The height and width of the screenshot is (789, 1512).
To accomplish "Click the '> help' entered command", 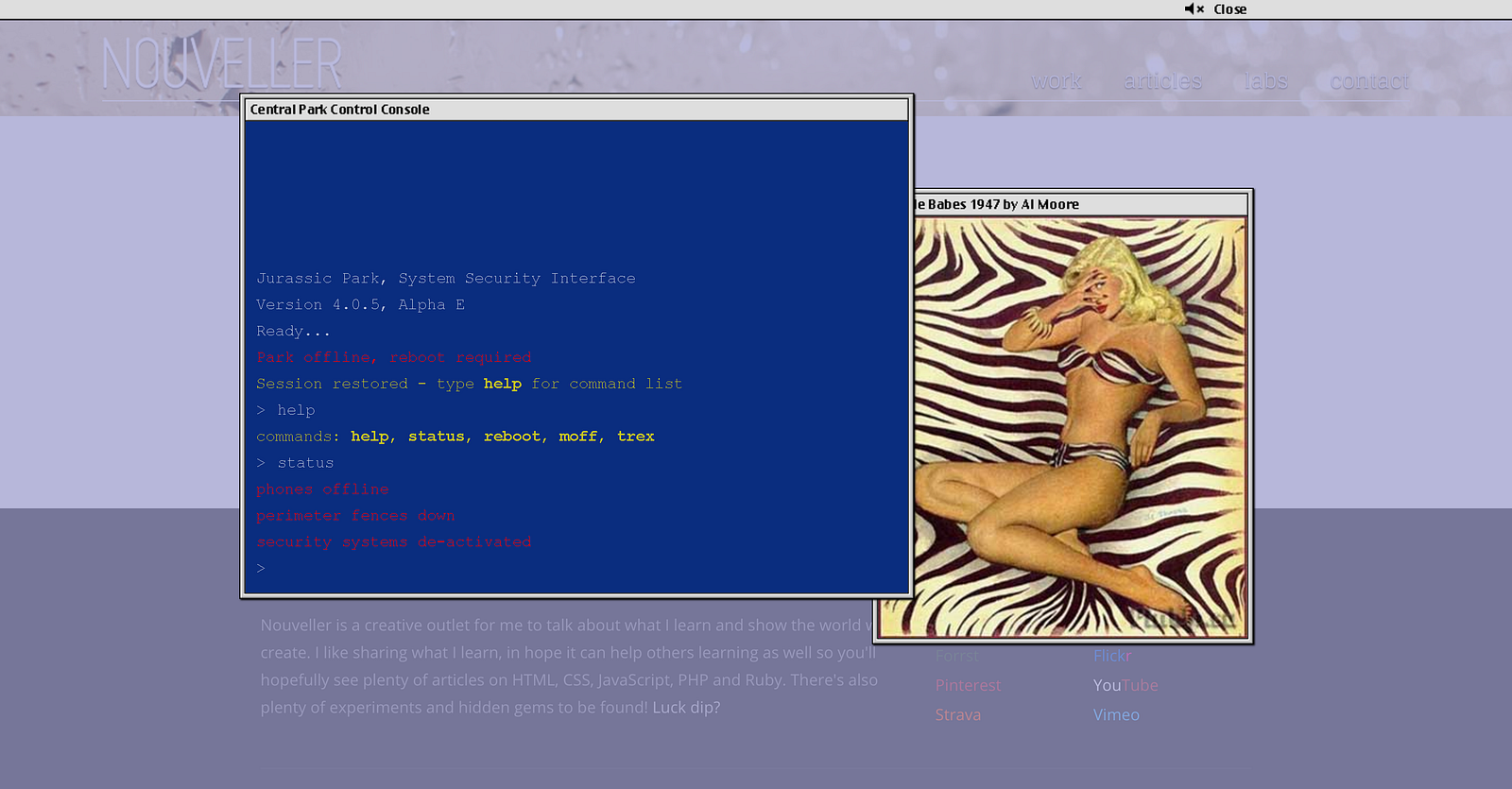I will (x=285, y=410).
